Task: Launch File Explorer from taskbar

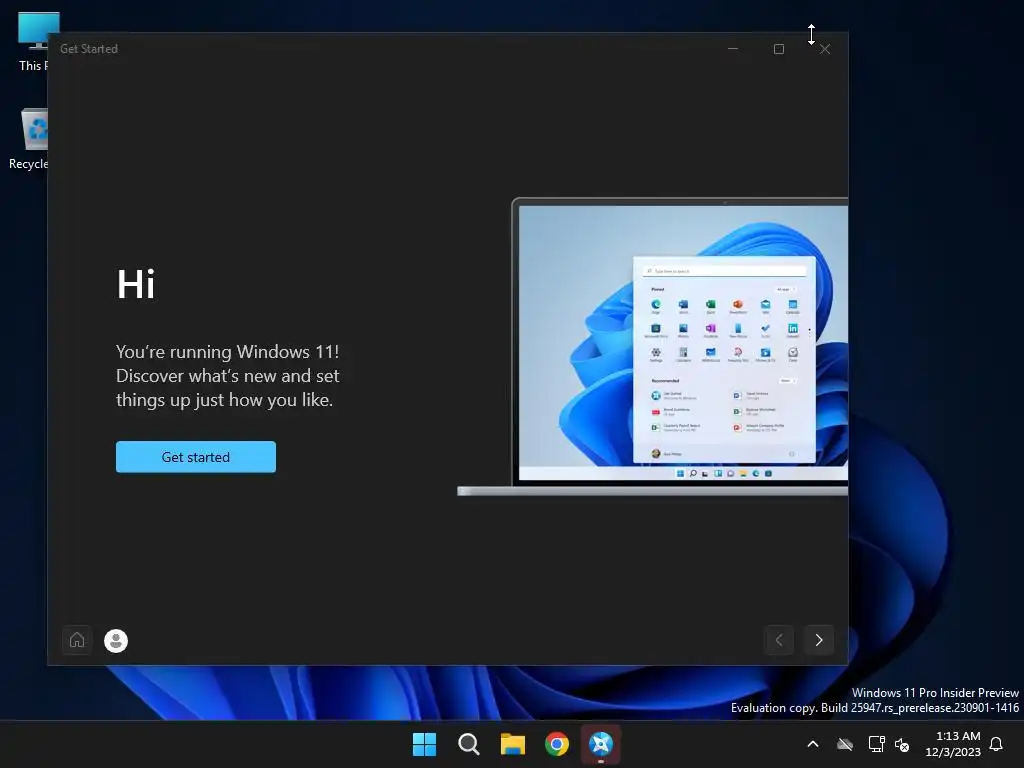Action: point(513,744)
